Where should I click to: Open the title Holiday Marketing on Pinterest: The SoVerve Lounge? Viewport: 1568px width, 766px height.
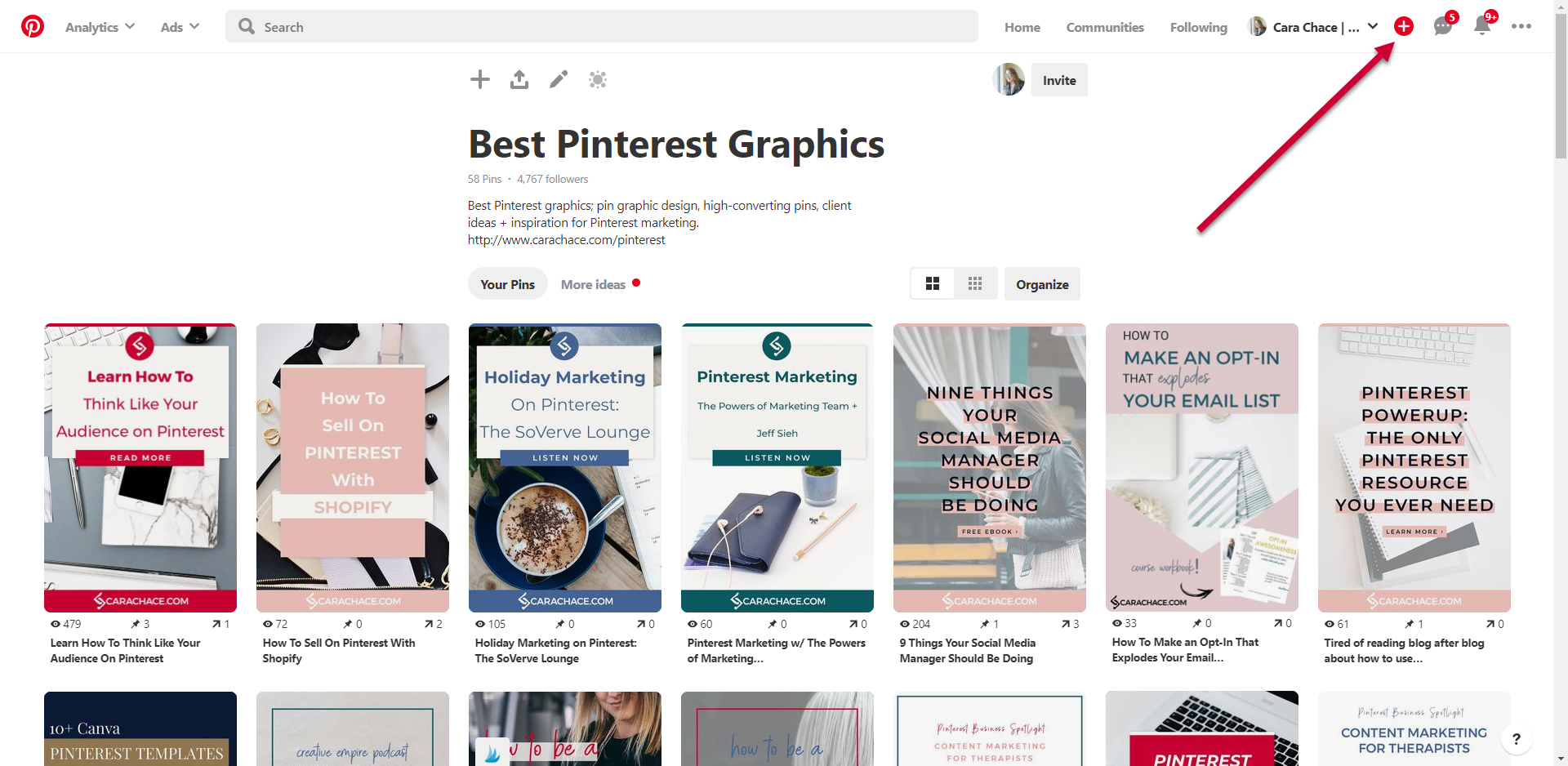[555, 651]
